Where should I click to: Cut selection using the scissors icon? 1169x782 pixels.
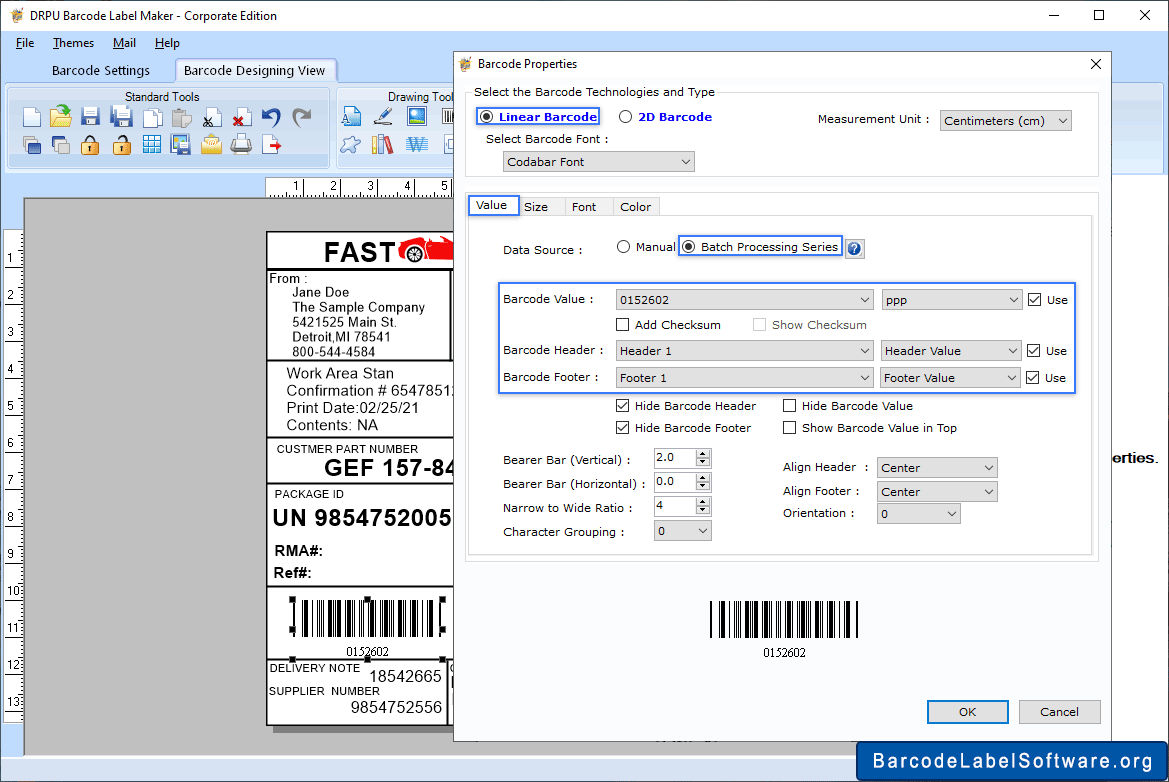(211, 119)
